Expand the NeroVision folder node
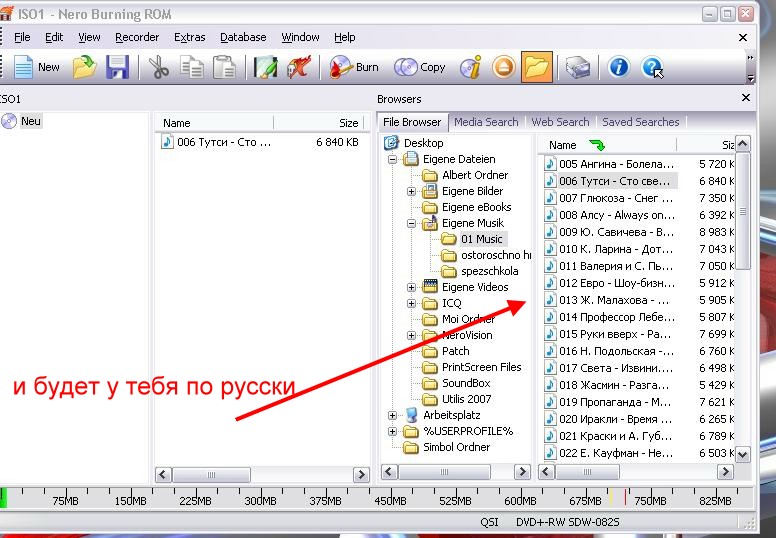The width and height of the screenshot is (776, 538). pos(411,335)
